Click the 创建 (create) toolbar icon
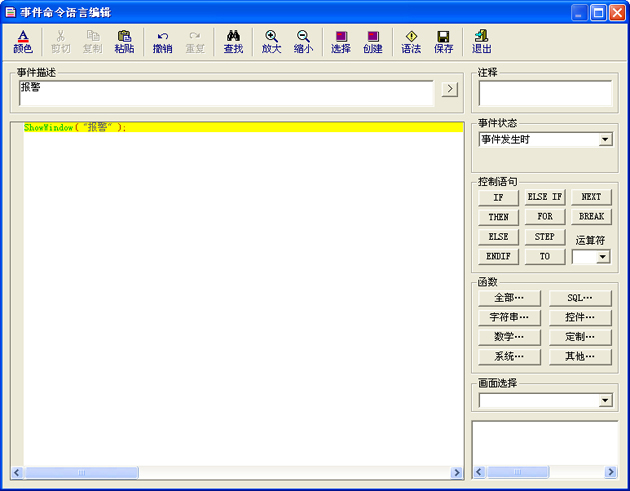 373,42
